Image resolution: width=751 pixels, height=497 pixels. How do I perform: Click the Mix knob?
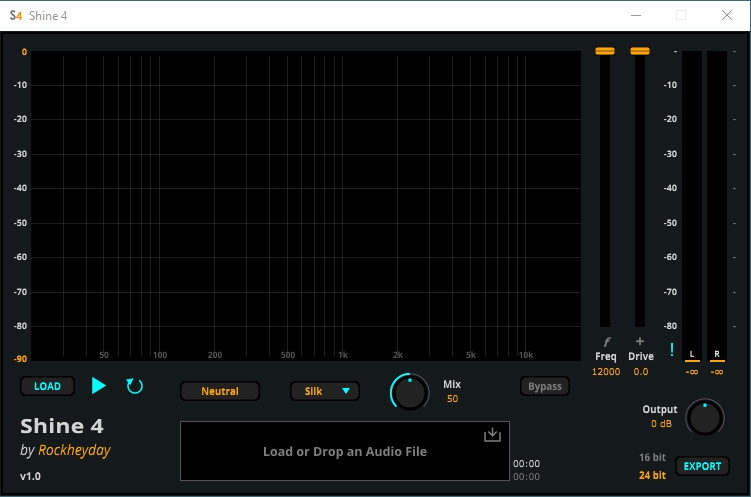coord(409,392)
